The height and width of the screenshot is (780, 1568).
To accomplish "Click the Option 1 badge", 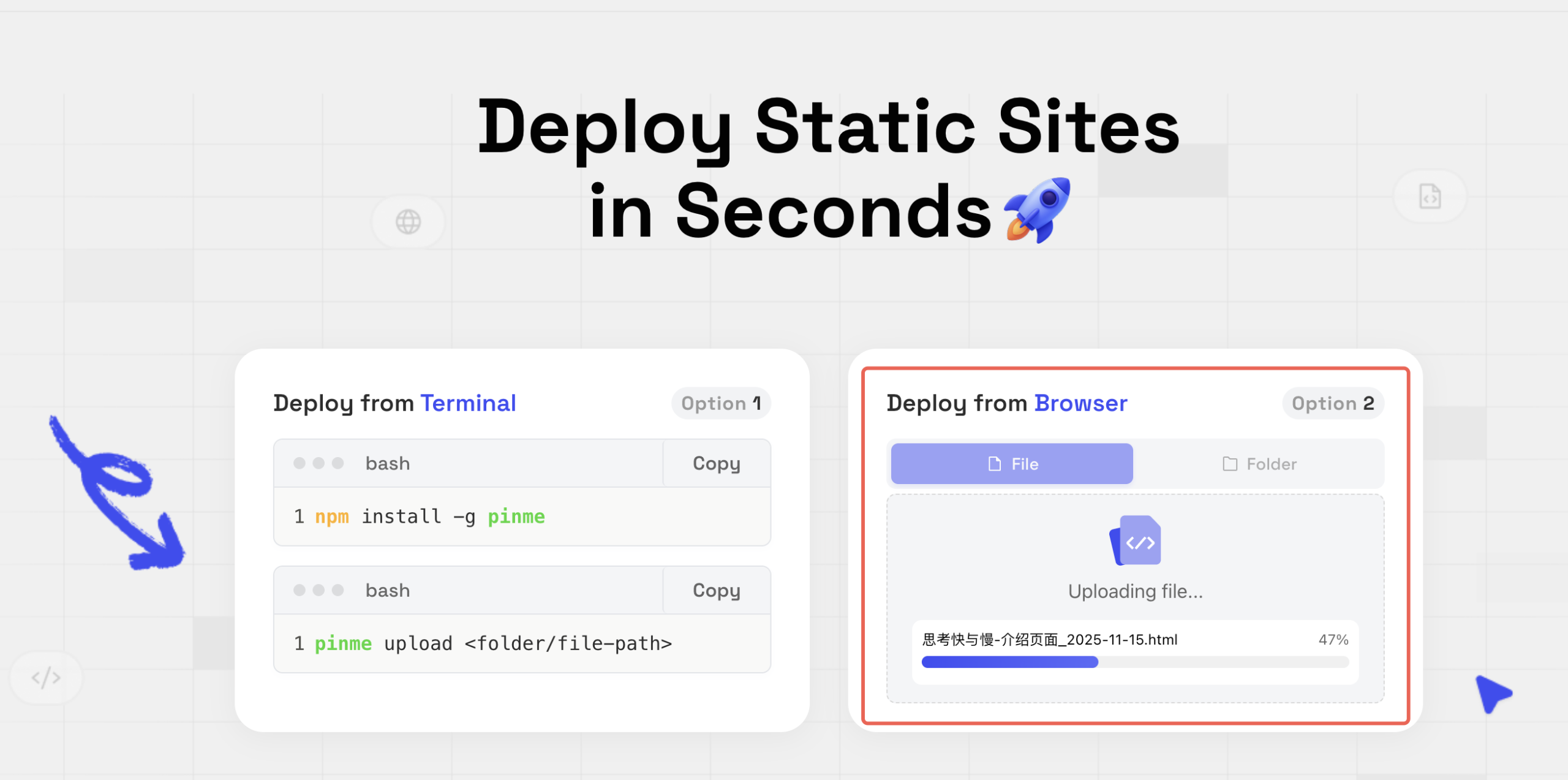I will (721, 403).
